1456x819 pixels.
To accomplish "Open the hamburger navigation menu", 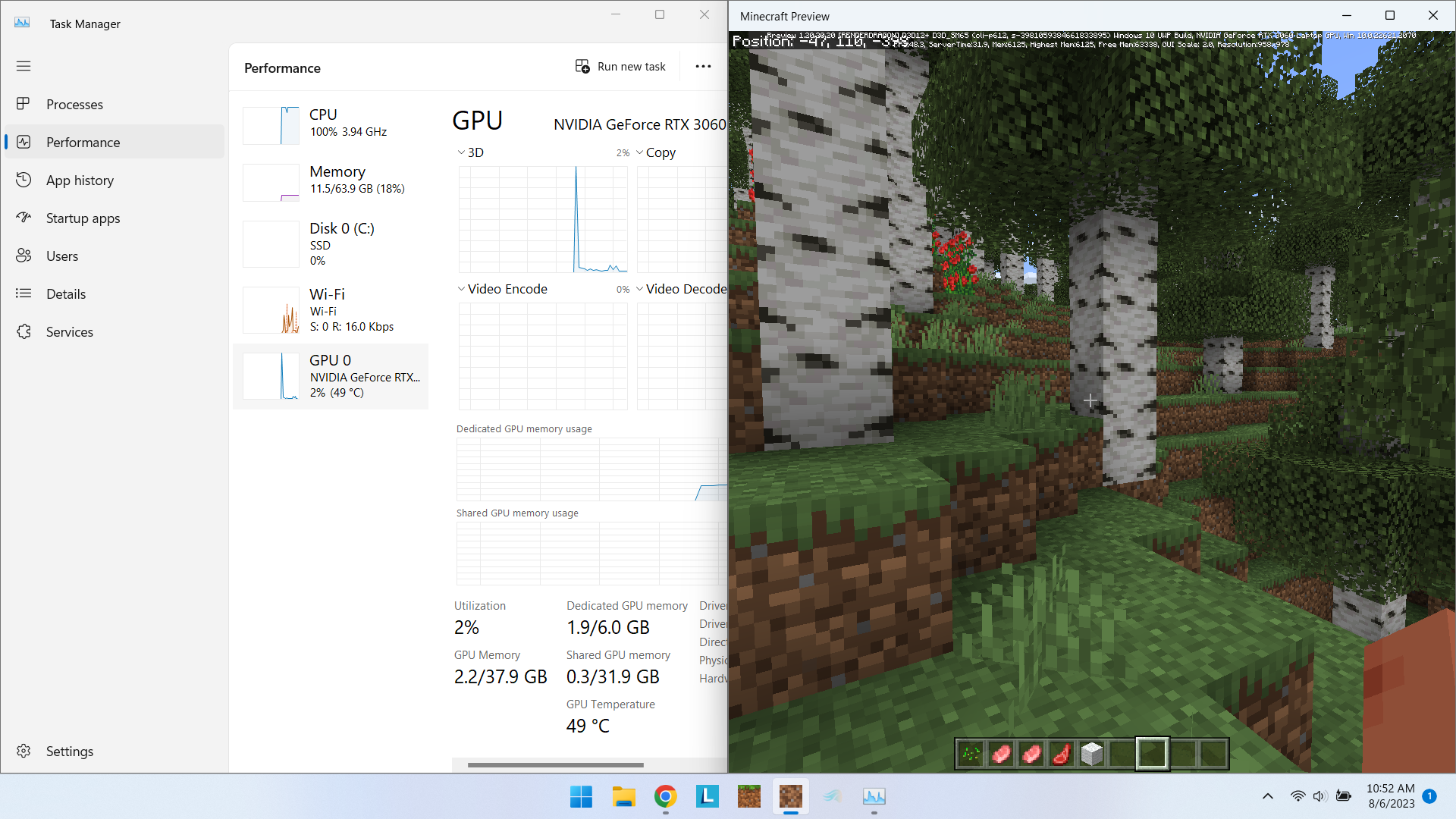I will pyautogui.click(x=24, y=66).
